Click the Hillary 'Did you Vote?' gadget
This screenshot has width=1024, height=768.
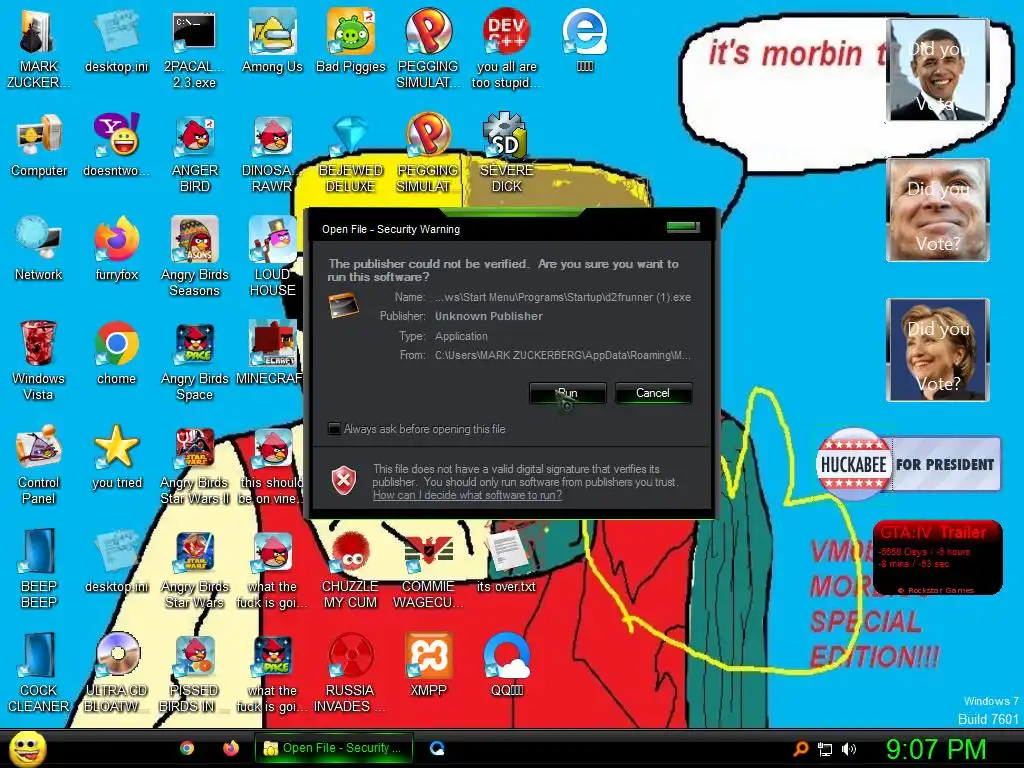pos(937,349)
